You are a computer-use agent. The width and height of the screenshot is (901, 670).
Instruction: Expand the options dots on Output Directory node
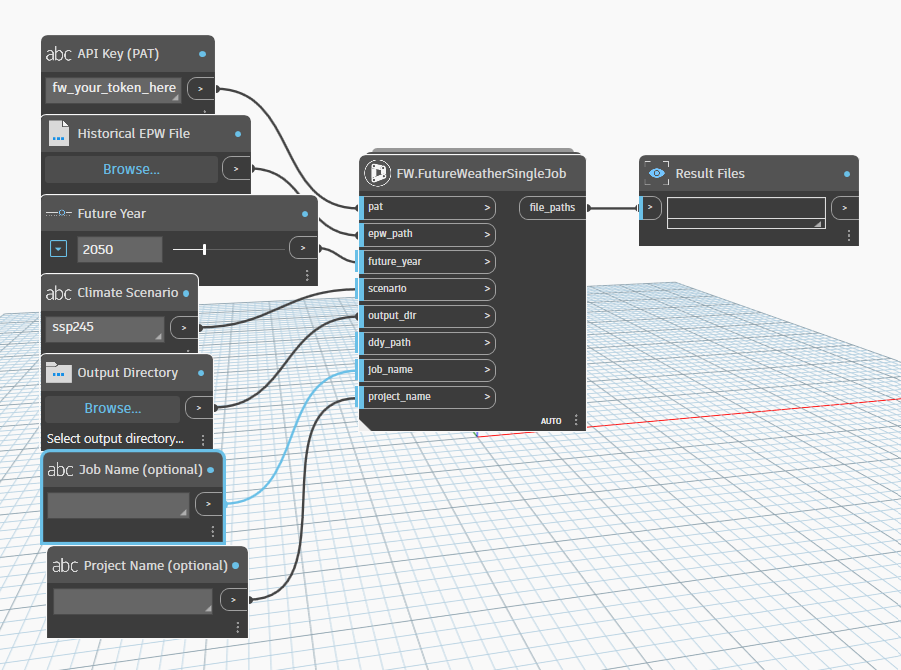point(203,439)
